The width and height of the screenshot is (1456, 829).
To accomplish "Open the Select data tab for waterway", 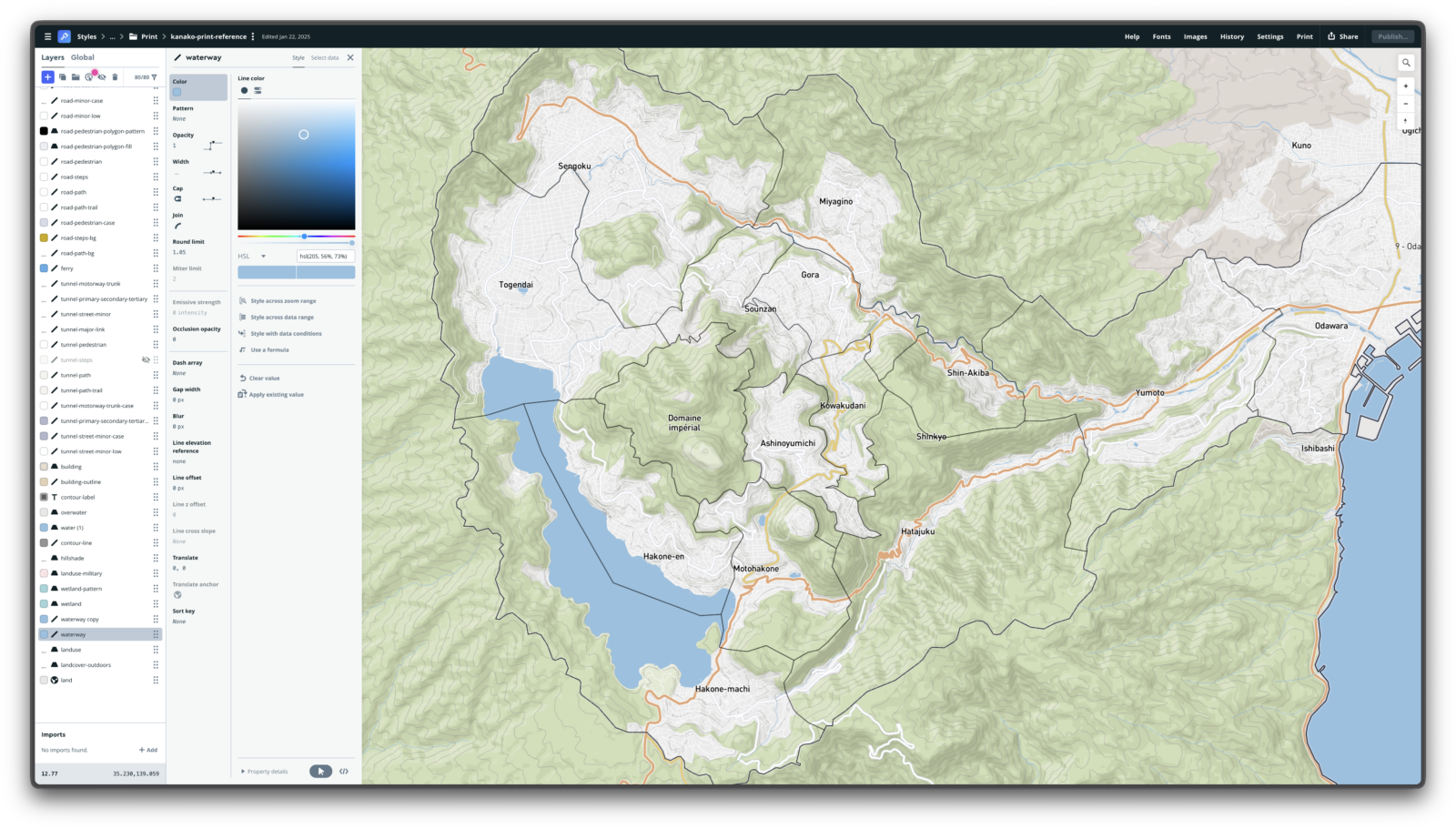I will click(x=324, y=57).
